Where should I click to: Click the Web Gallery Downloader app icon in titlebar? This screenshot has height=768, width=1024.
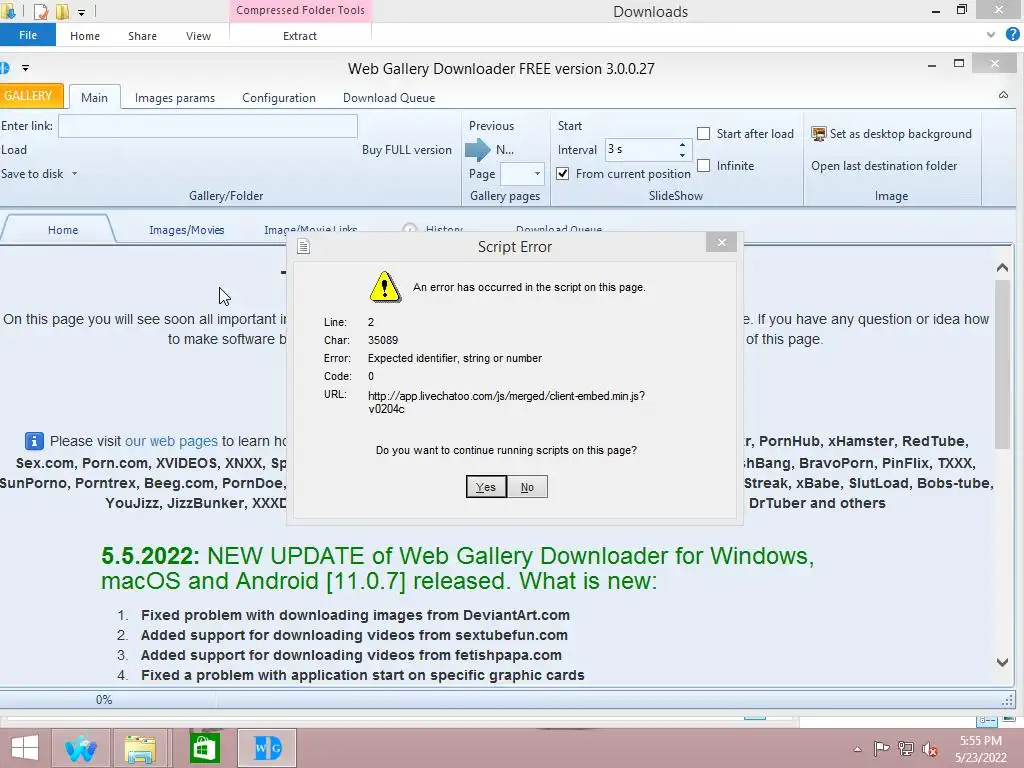click(5, 67)
